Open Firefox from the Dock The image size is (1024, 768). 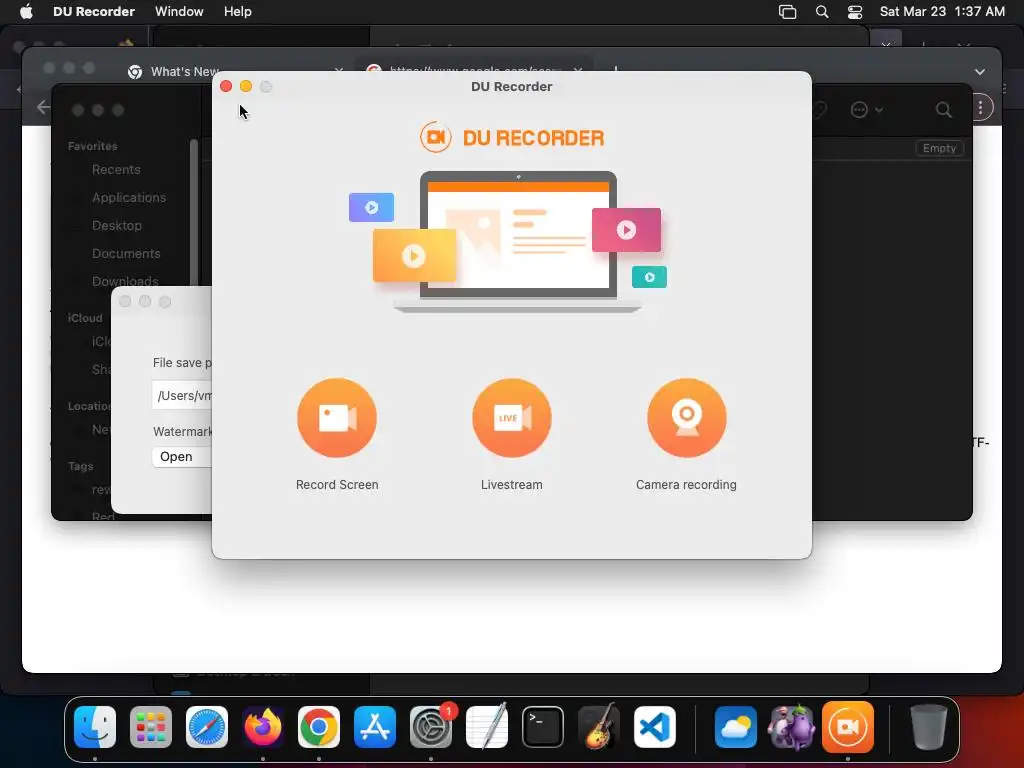(263, 727)
